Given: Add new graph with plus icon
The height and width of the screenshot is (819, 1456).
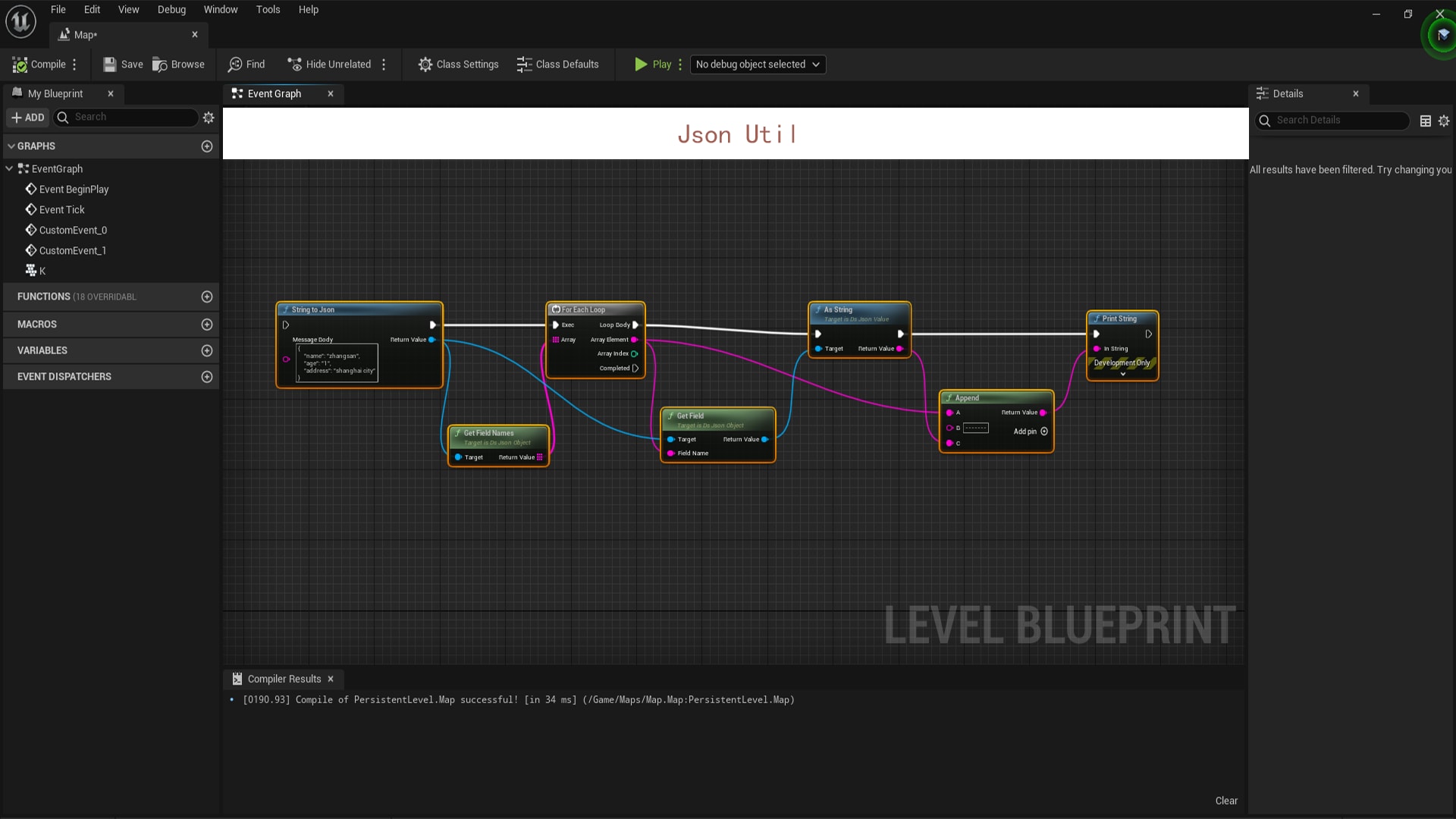Looking at the screenshot, I should pos(207,146).
